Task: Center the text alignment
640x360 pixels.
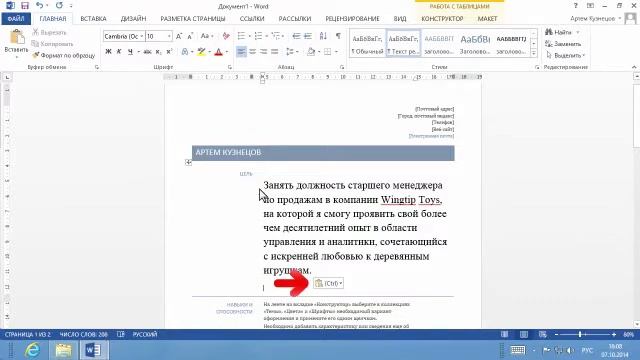Action: pyautogui.click(x=253, y=52)
